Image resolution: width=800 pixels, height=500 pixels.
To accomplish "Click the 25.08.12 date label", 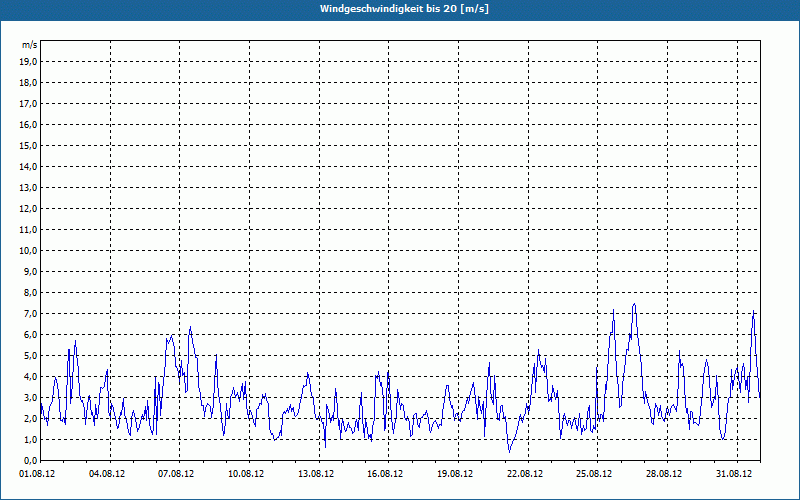I will (594, 474).
